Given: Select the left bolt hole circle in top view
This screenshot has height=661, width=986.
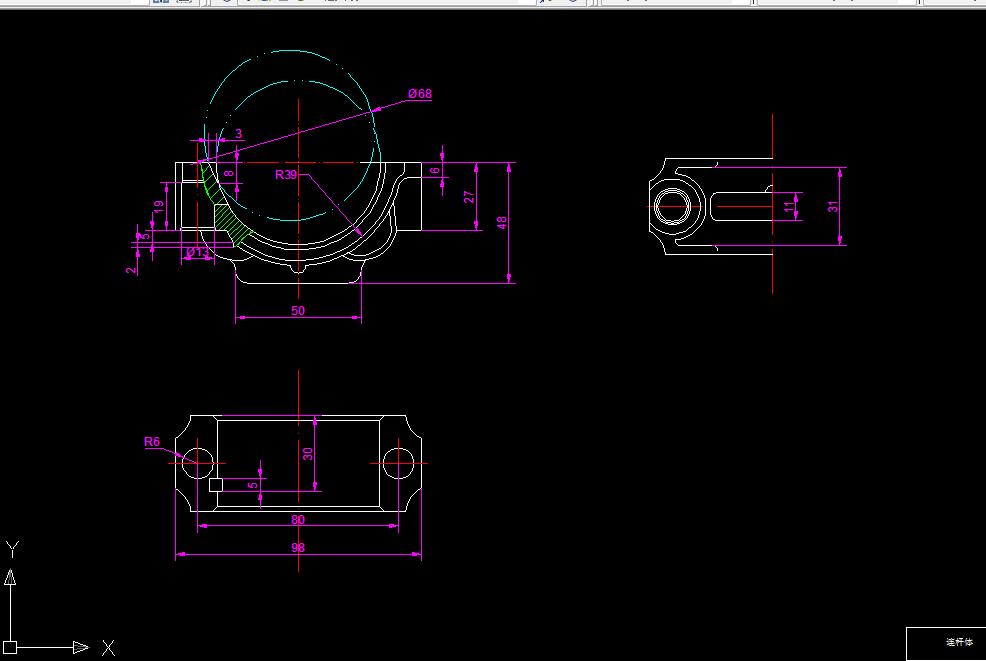Looking at the screenshot, I should click(x=197, y=464).
